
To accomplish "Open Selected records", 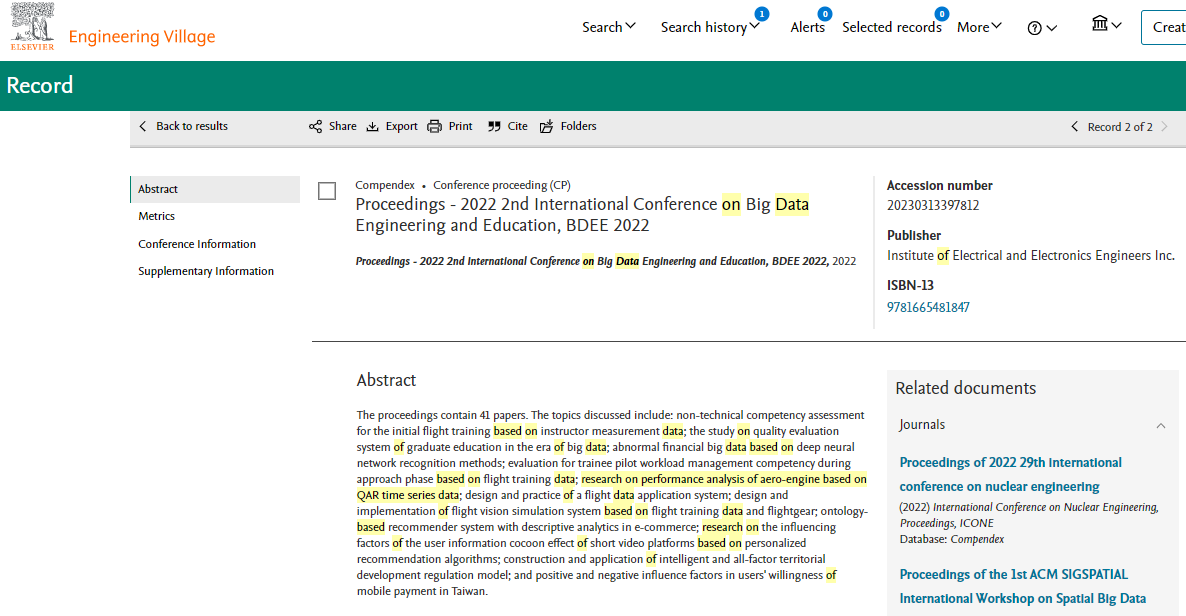I will pos(892,27).
